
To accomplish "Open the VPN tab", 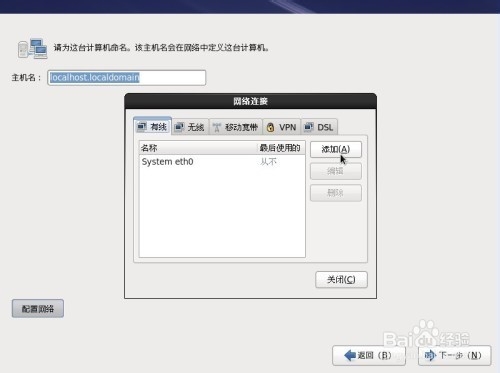I will [282, 127].
